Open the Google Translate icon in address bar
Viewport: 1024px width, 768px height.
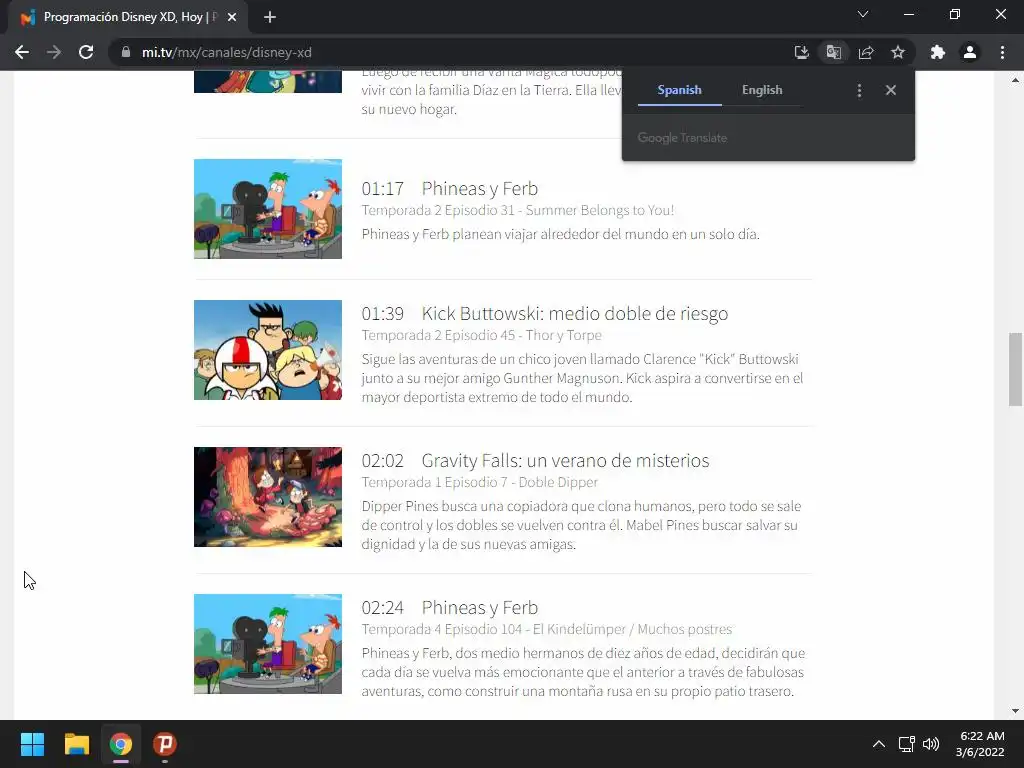coord(833,52)
